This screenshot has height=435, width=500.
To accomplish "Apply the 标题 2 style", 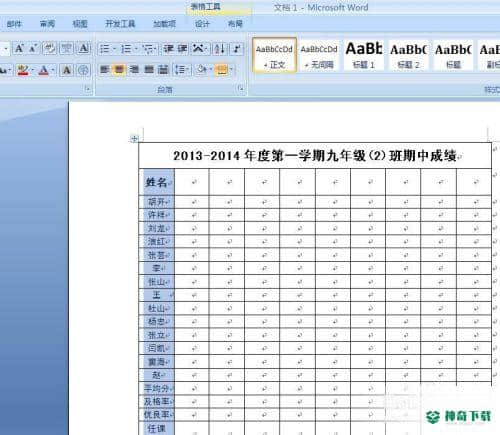I will click(x=408, y=55).
